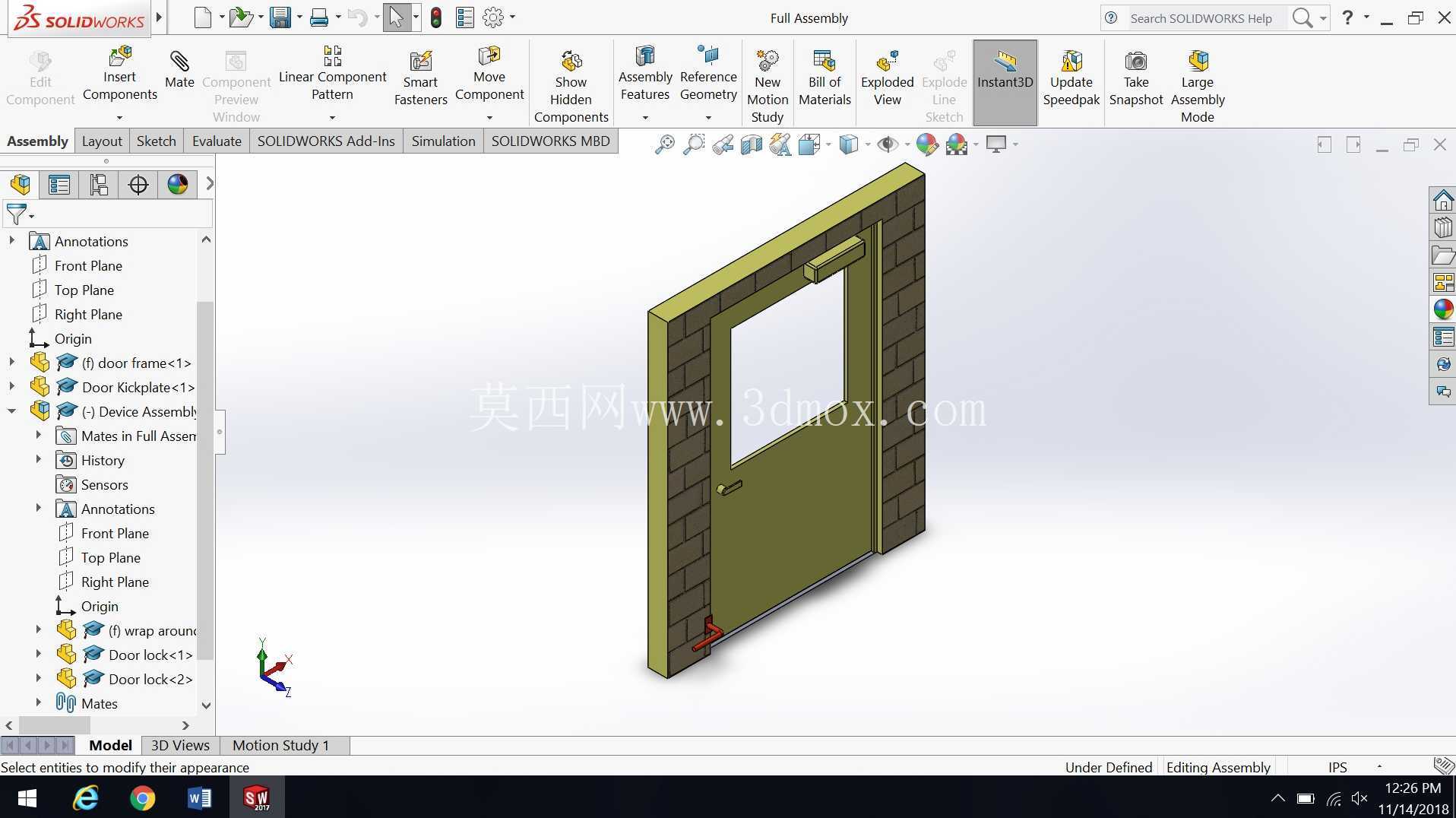Click Zoom to Fit in view toolbar
This screenshot has width=1456, height=818.
(664, 144)
